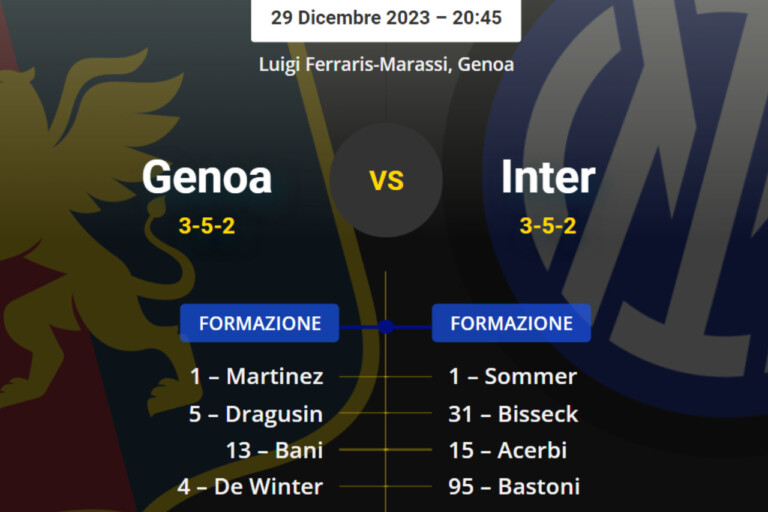The height and width of the screenshot is (512, 768).
Task: Select the match date and time box
Action: [386, 18]
